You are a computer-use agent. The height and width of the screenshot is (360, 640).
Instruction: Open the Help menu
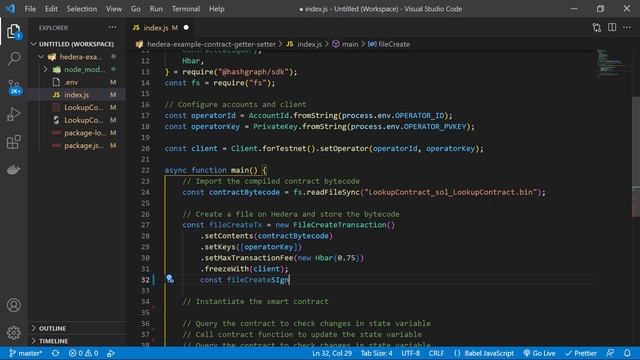click(216, 9)
